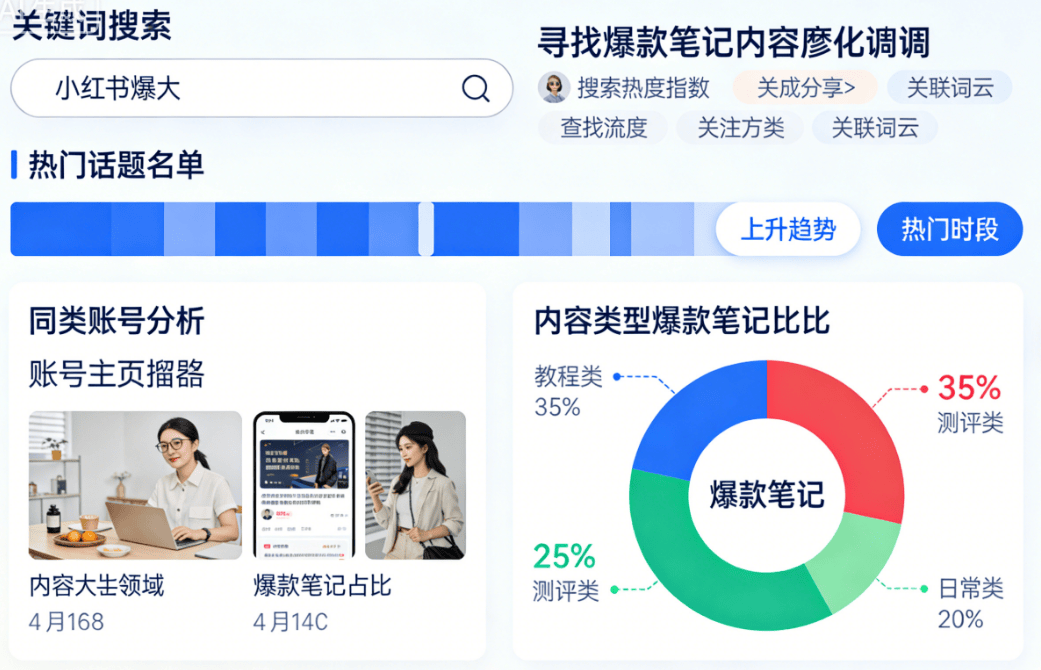Open the phone screenshot thumbnail

click(304, 485)
